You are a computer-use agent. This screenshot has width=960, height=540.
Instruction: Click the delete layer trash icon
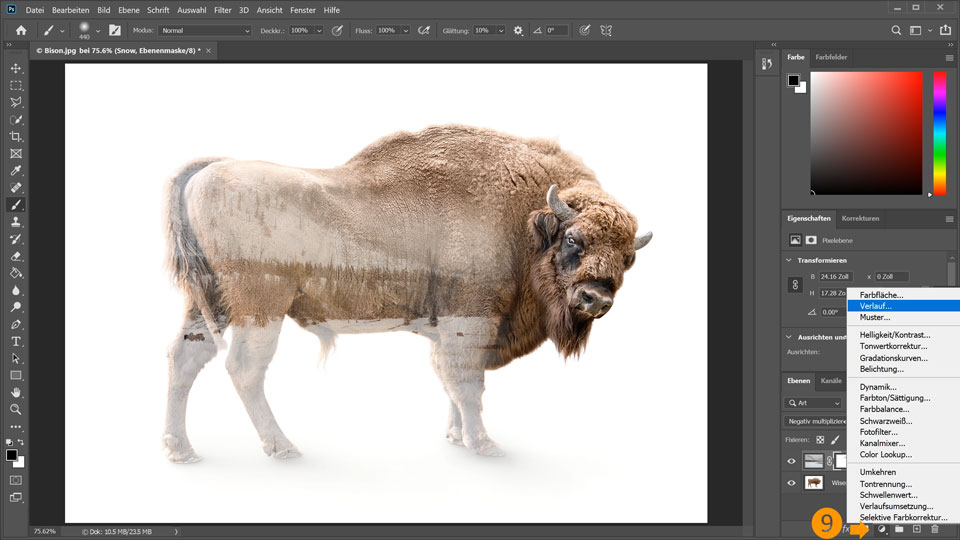[935, 529]
